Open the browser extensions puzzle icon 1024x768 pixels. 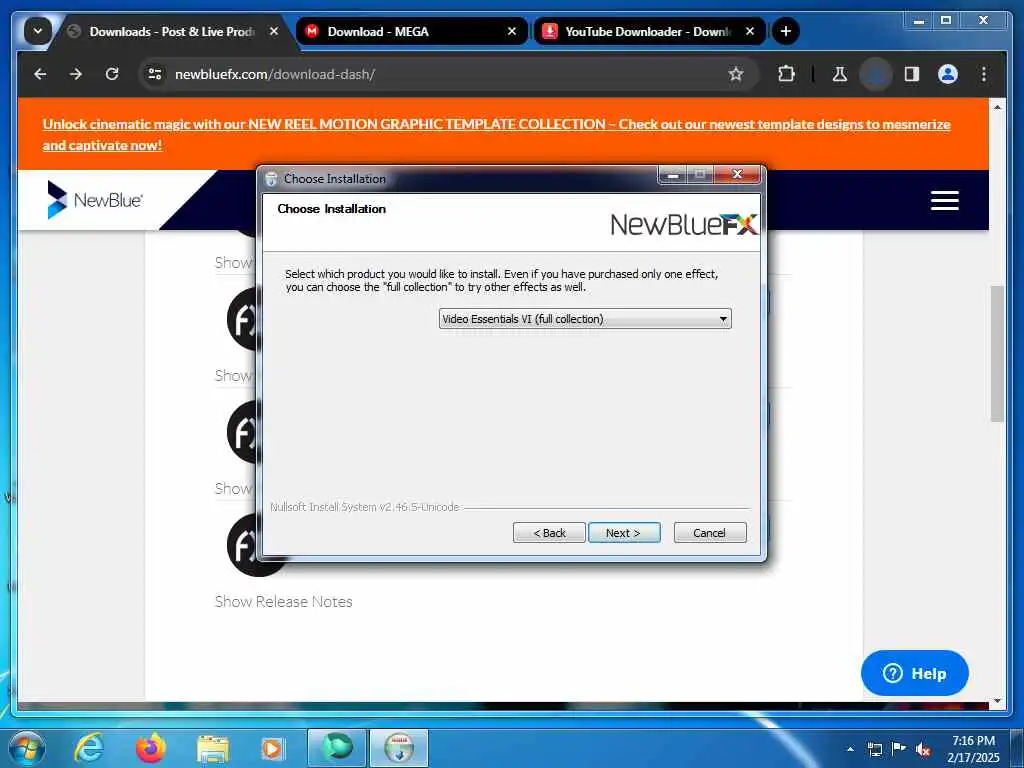click(x=787, y=74)
